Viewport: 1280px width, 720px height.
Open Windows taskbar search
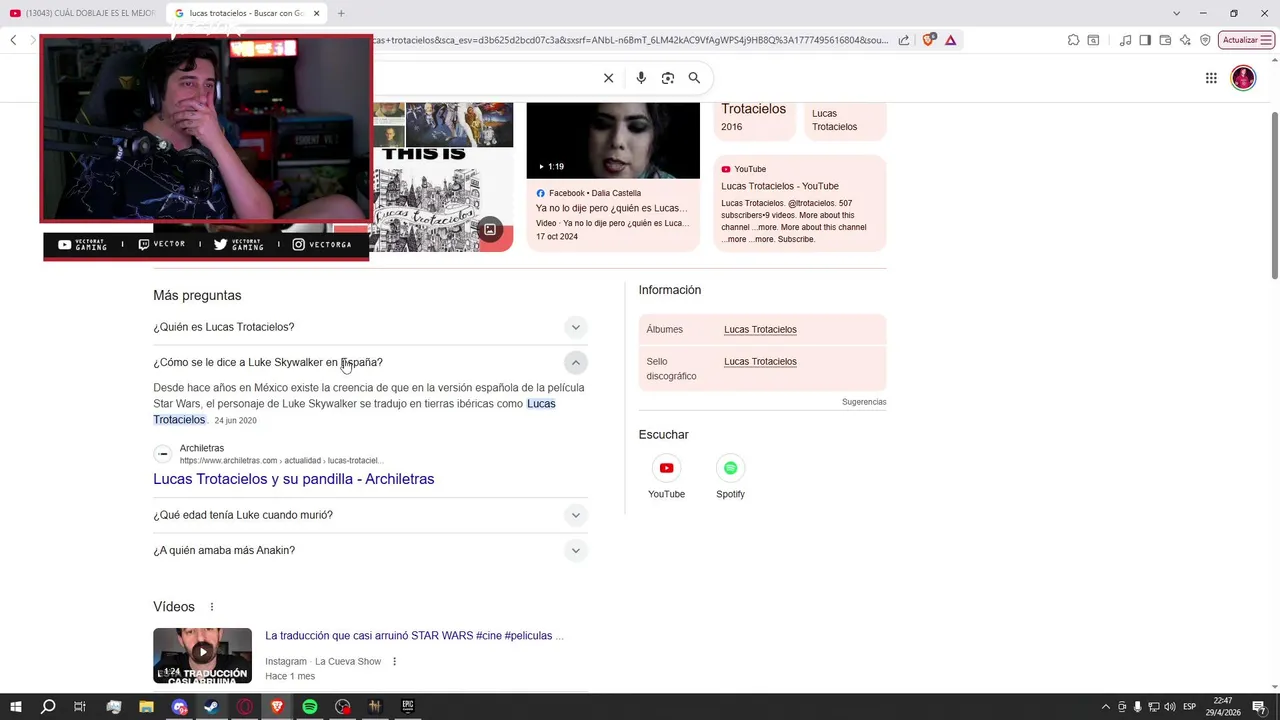pos(48,707)
